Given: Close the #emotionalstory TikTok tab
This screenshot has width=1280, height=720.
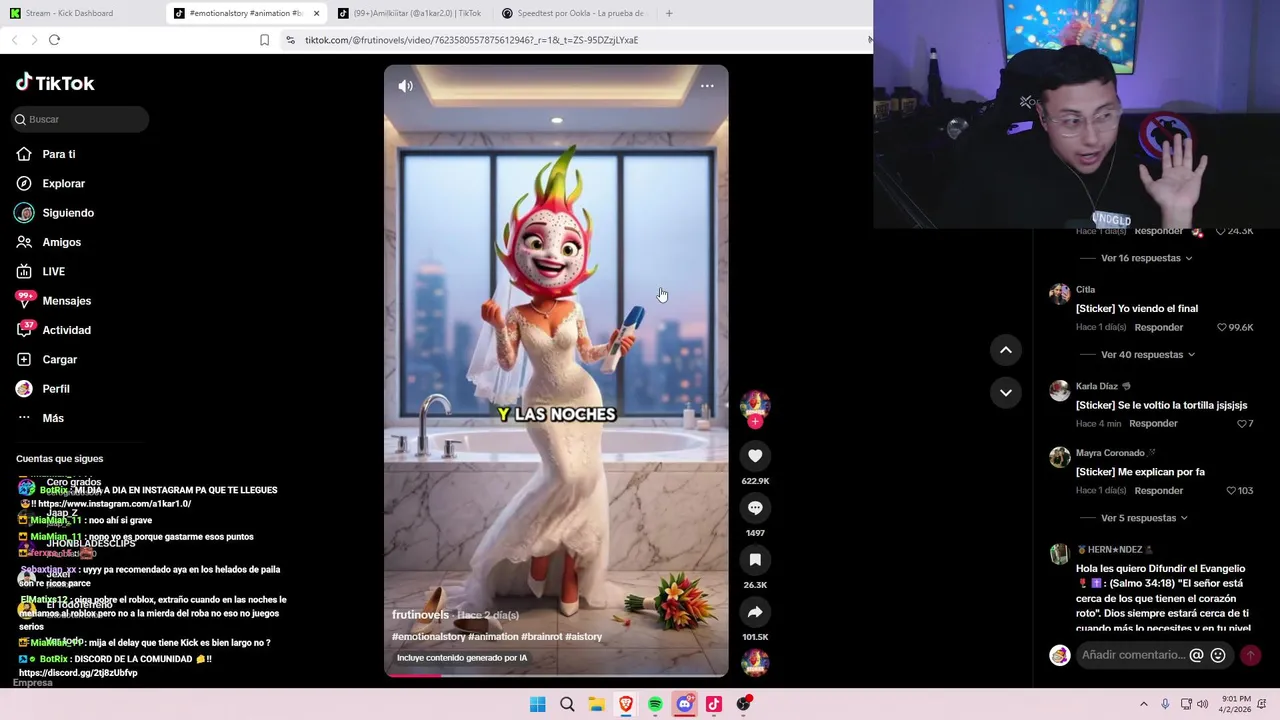Looking at the screenshot, I should click(x=316, y=13).
